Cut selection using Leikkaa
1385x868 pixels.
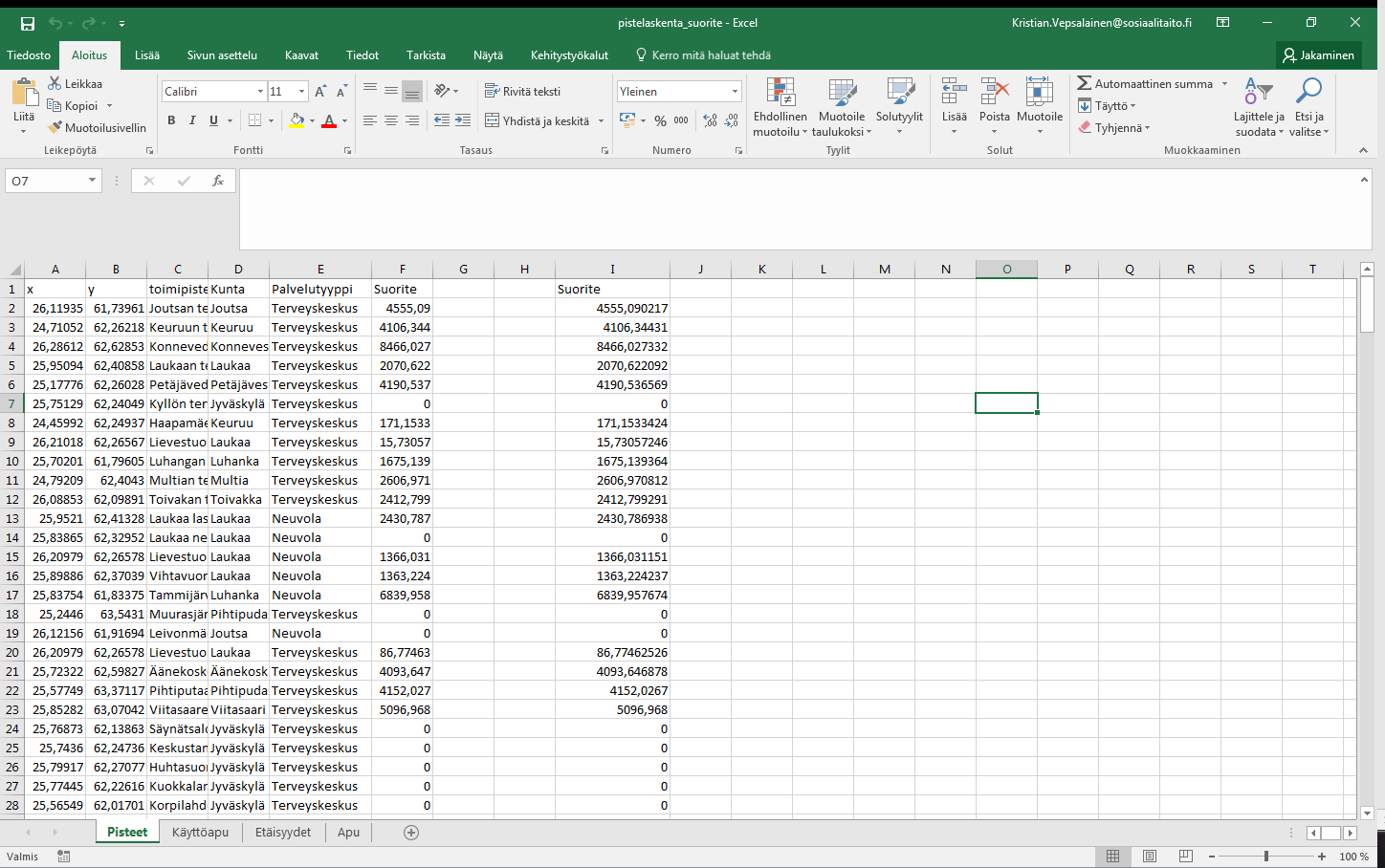pyautogui.click(x=76, y=84)
